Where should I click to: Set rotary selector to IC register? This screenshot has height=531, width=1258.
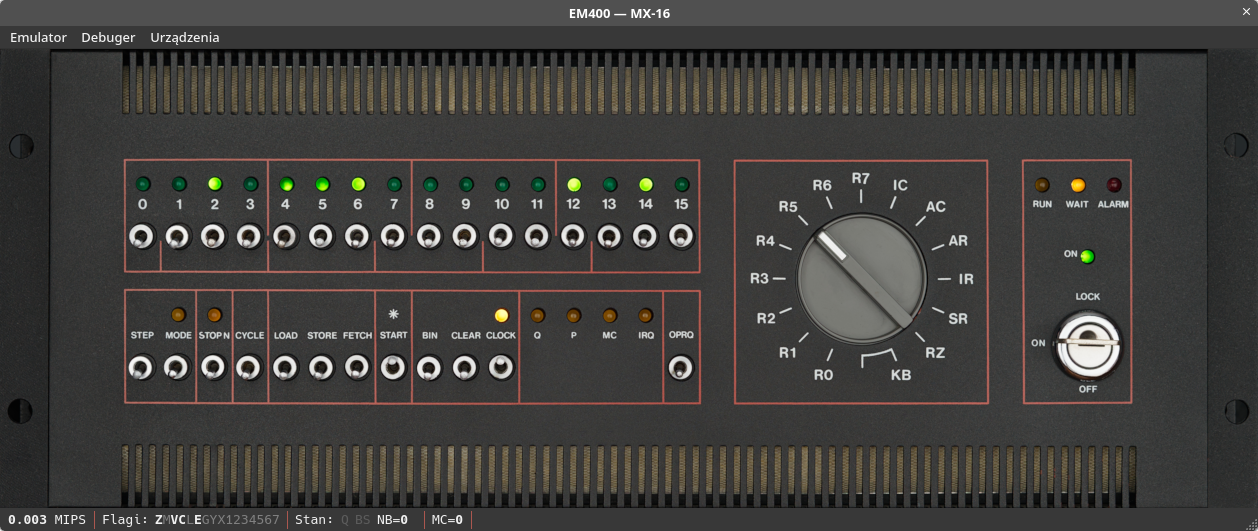(900, 186)
